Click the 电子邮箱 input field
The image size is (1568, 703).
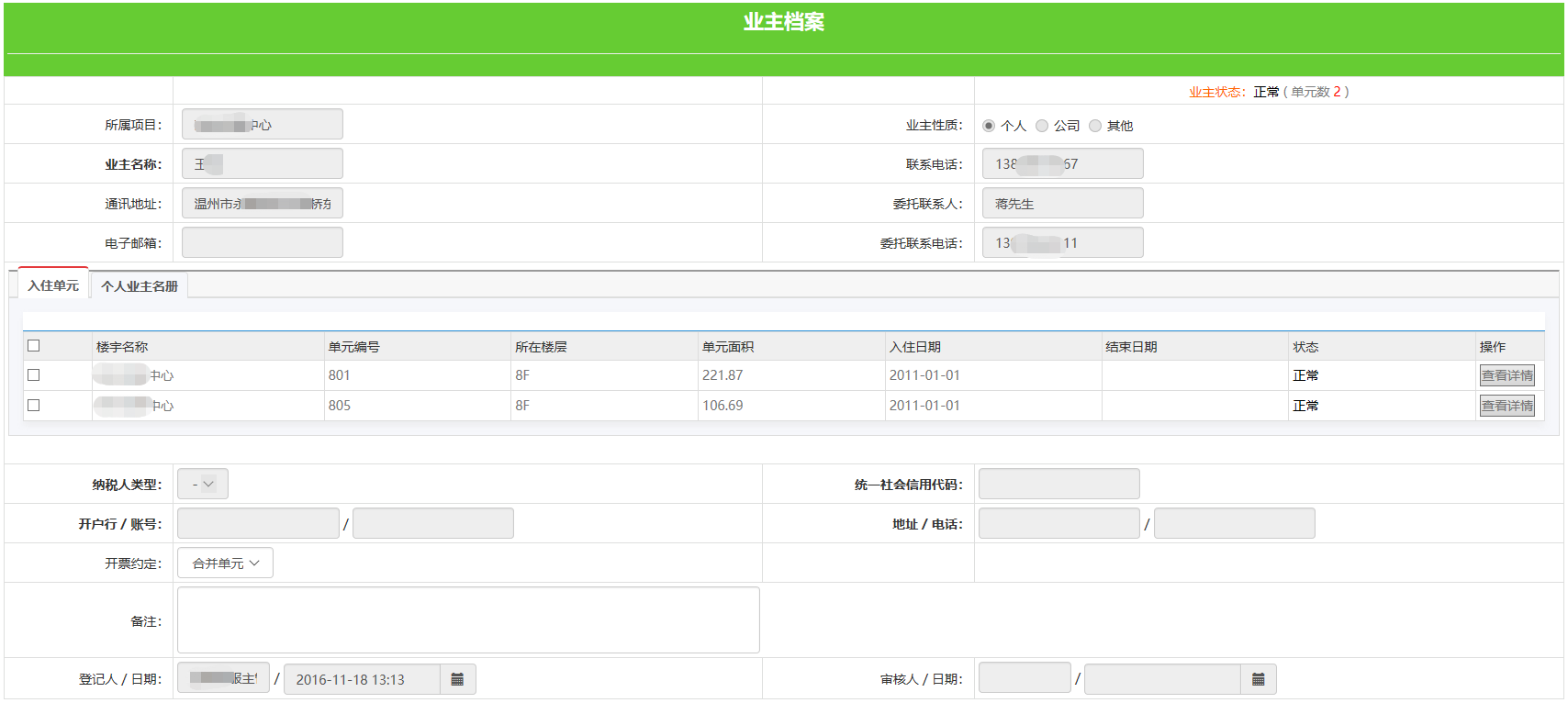pyautogui.click(x=263, y=243)
